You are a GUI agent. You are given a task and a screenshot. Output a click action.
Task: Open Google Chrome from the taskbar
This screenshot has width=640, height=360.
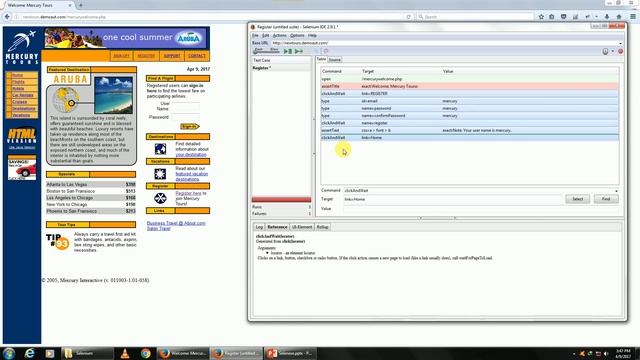coord(145,353)
